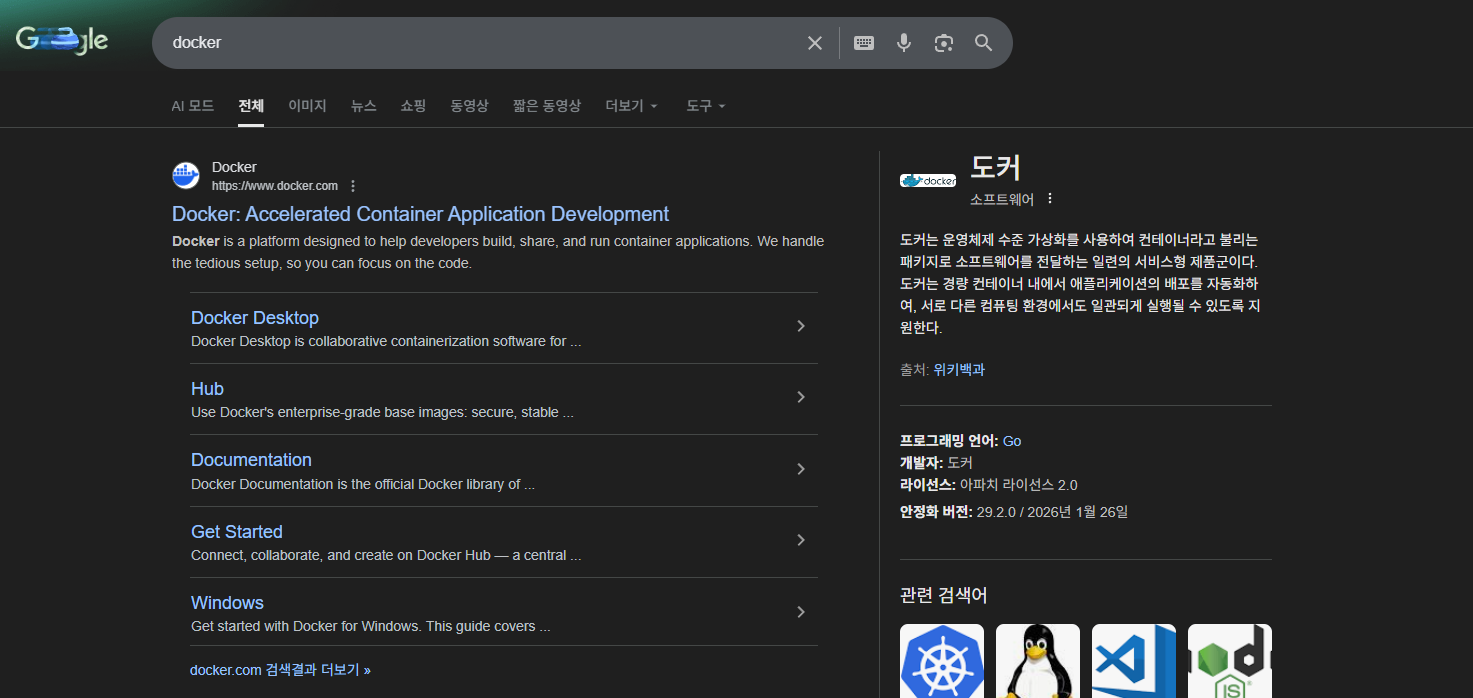The width and height of the screenshot is (1473, 698).
Task: Select the 전체 tab
Action: (251, 105)
